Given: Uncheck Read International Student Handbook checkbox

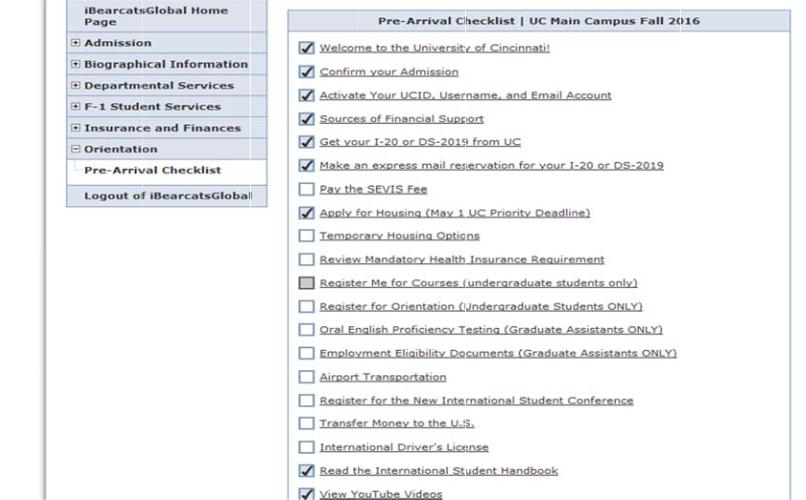Looking at the screenshot, I should [x=306, y=471].
